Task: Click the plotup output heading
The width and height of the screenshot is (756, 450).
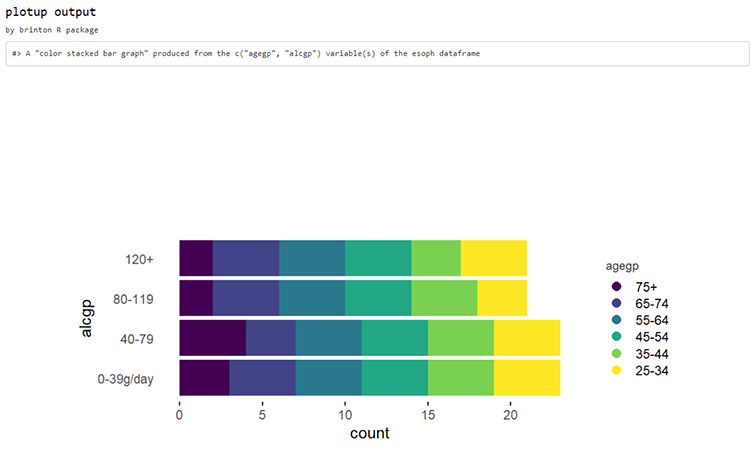Action: [51, 12]
